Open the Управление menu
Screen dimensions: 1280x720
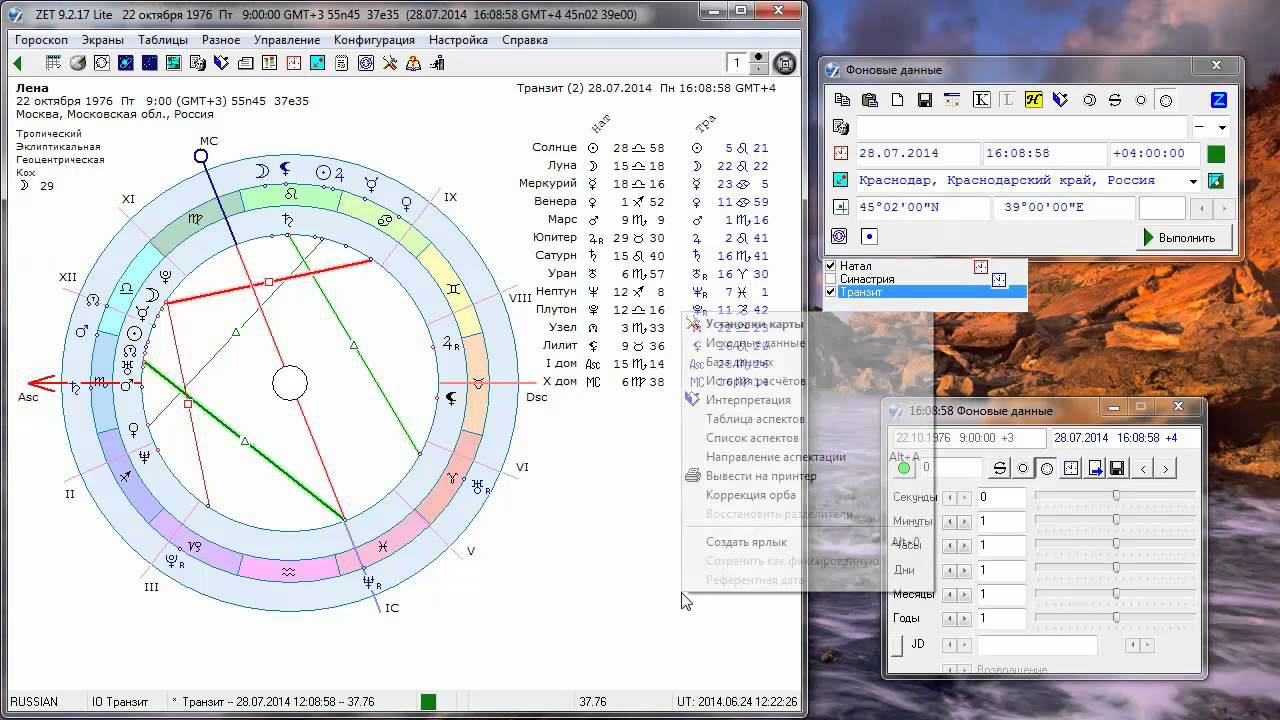(x=287, y=40)
